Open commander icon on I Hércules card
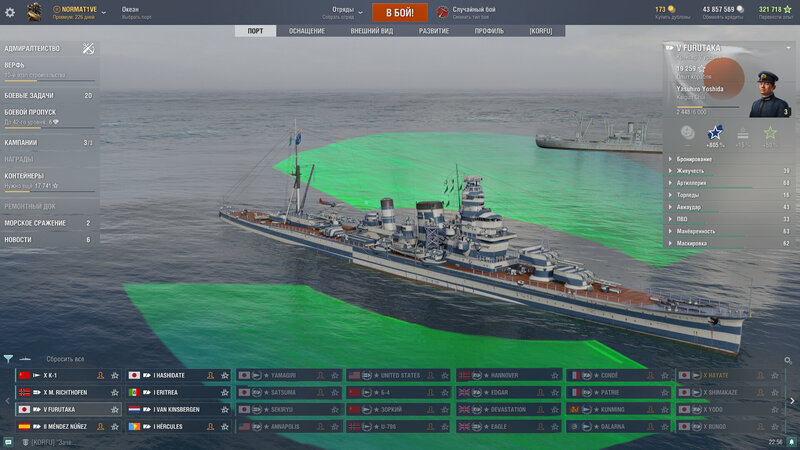This screenshot has height=450, width=800. point(210,427)
